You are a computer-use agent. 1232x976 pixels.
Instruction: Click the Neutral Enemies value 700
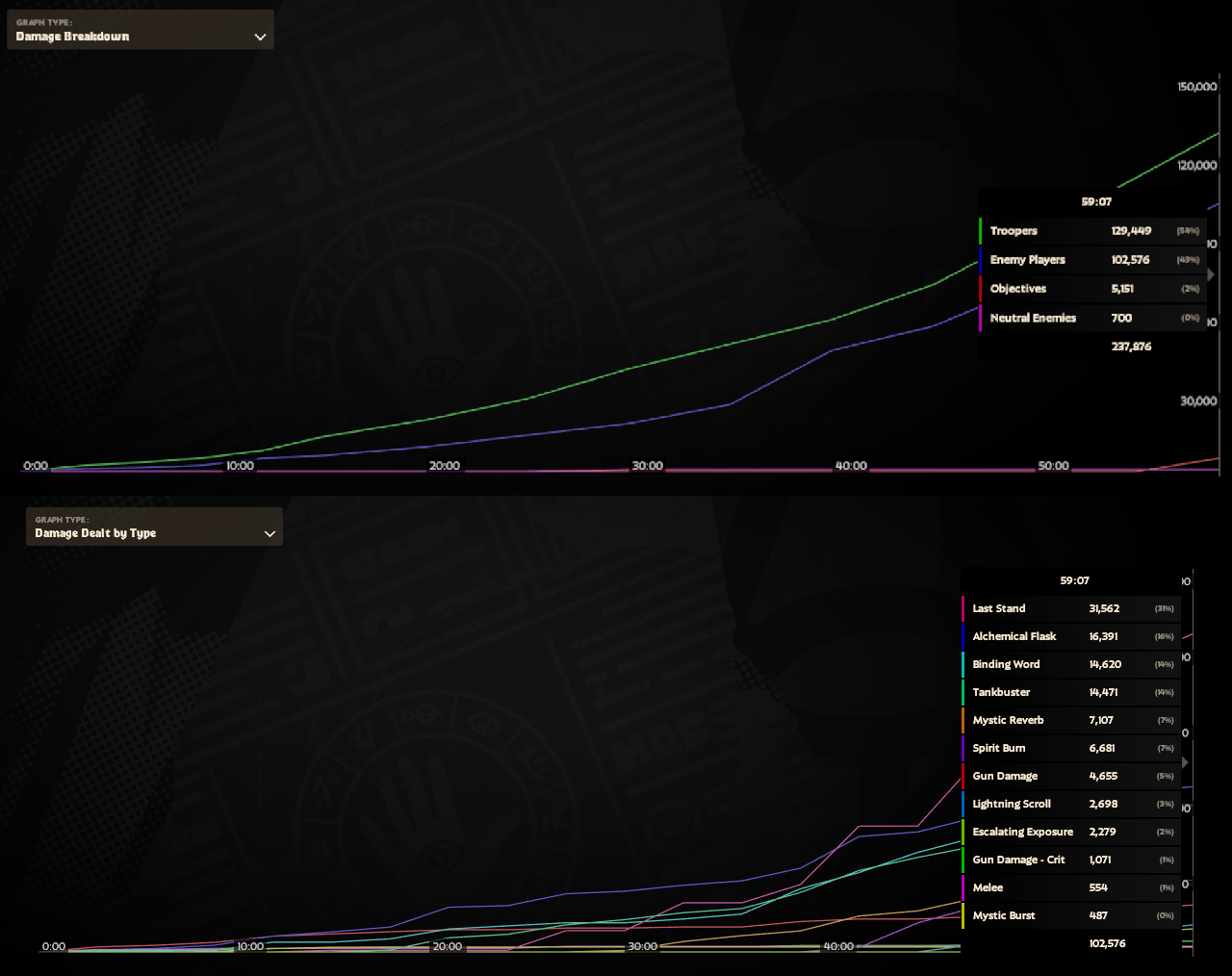pyautogui.click(x=1121, y=318)
